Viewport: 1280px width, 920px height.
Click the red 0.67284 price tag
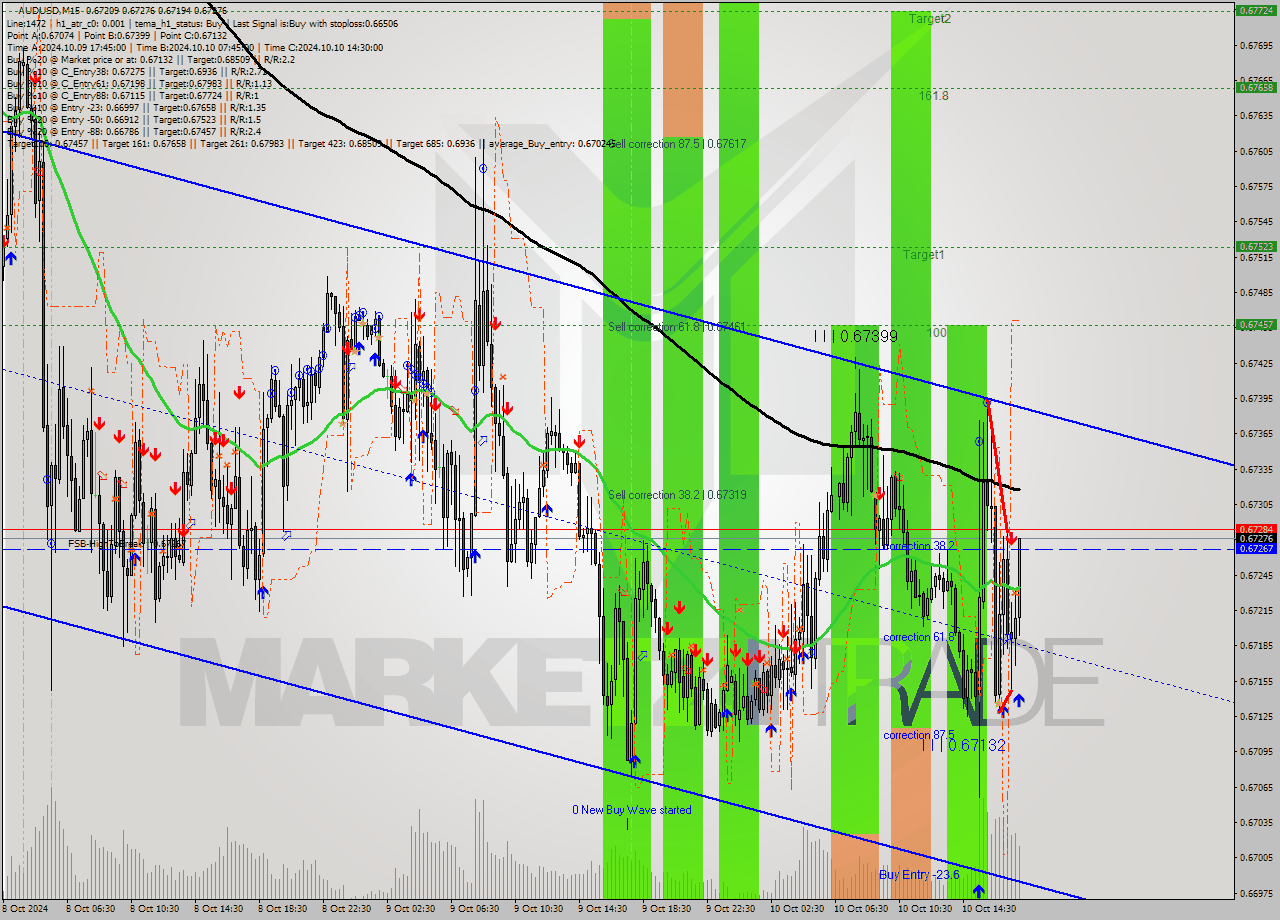[1255, 529]
